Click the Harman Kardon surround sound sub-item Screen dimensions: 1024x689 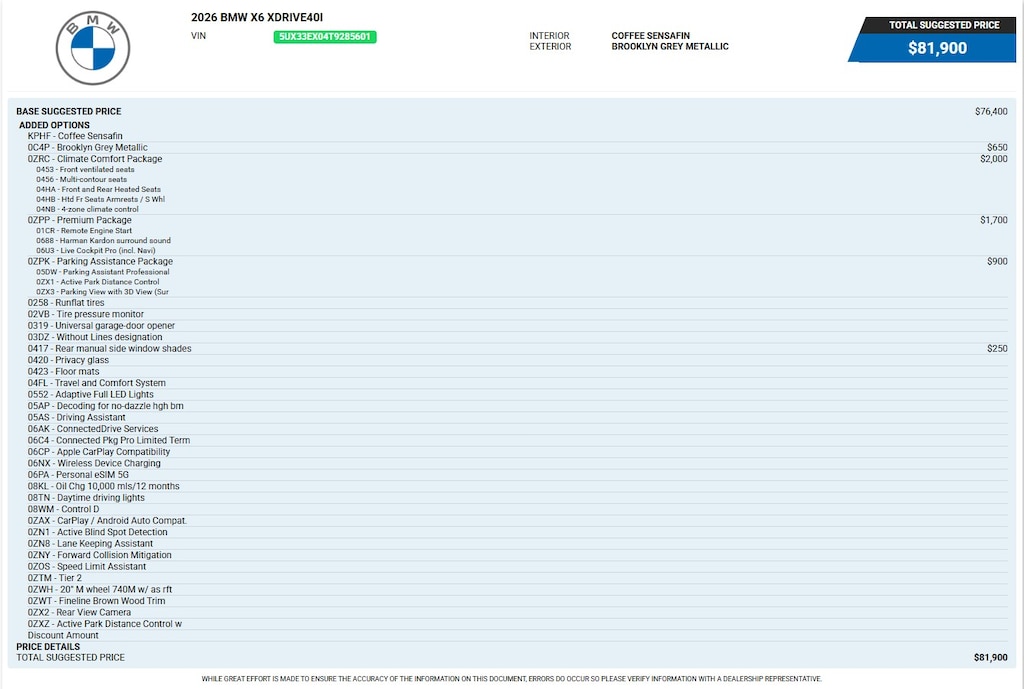click(103, 240)
